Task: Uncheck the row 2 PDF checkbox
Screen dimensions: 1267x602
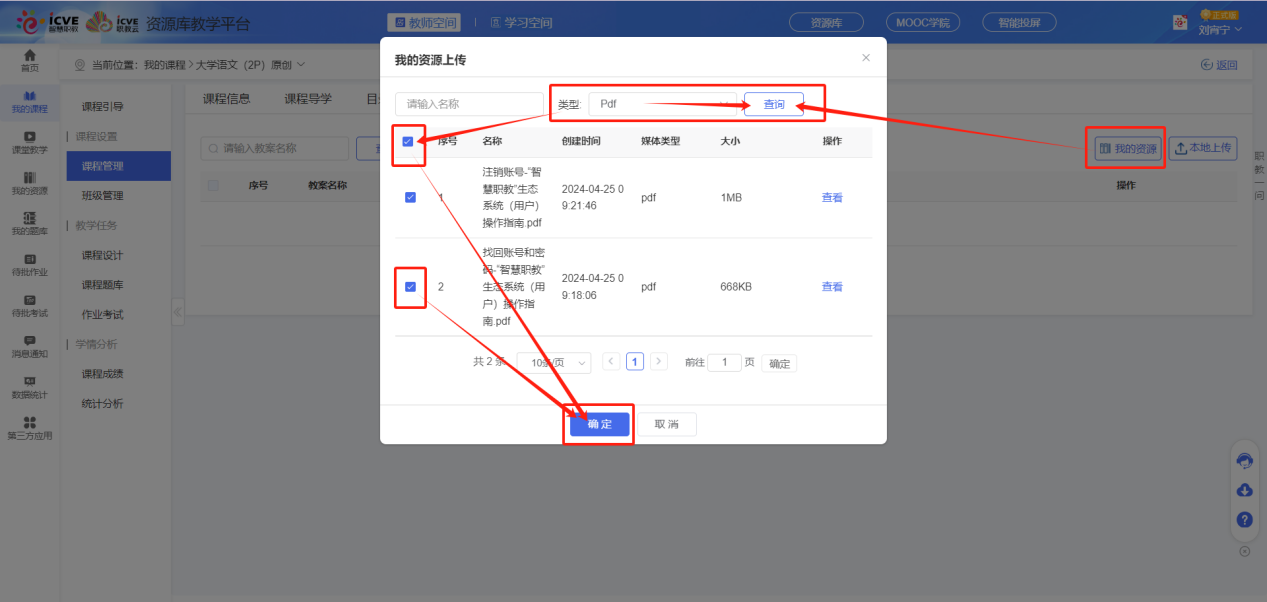Action: point(410,287)
